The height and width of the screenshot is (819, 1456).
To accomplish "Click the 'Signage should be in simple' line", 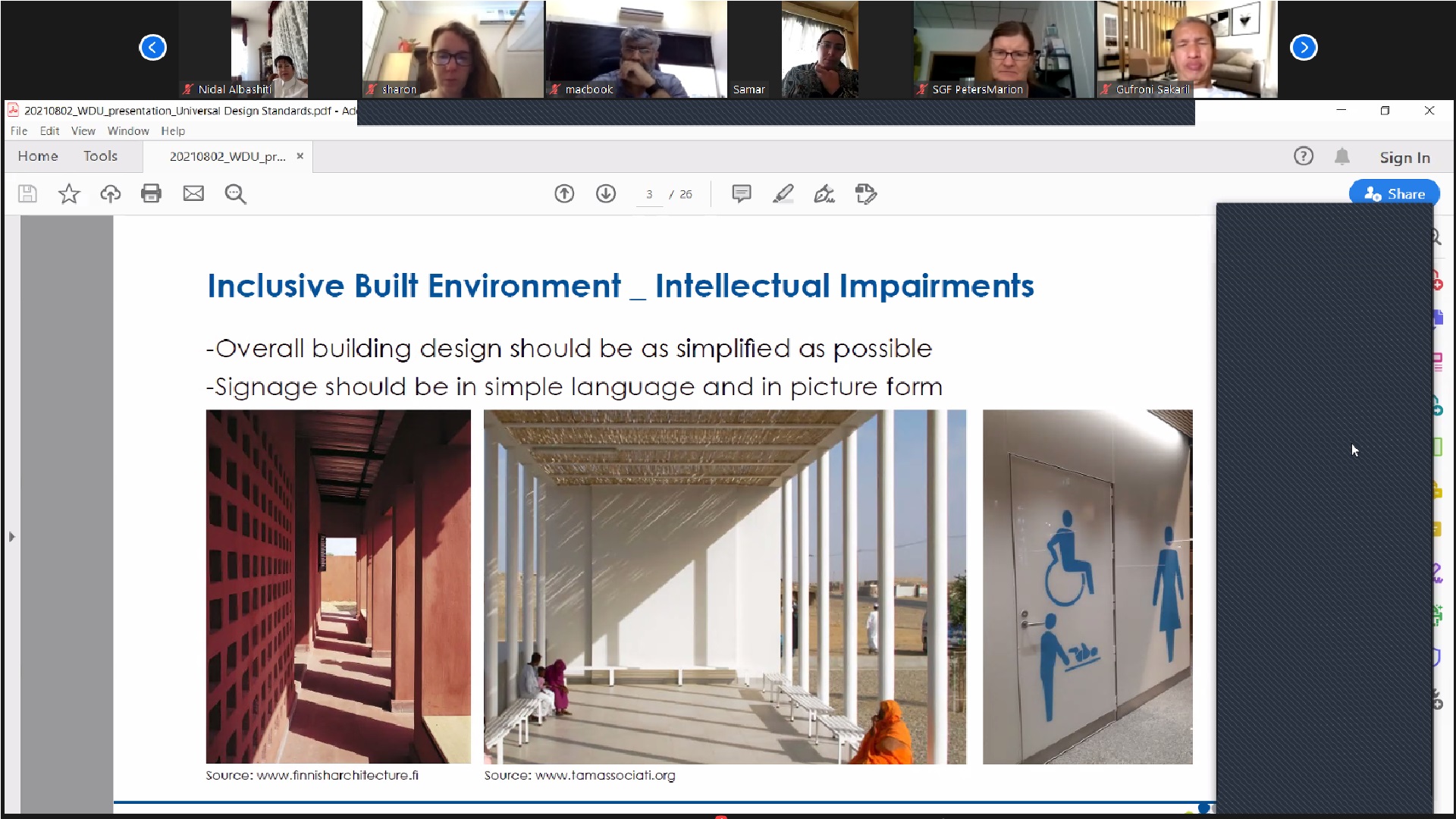I will pos(574,387).
